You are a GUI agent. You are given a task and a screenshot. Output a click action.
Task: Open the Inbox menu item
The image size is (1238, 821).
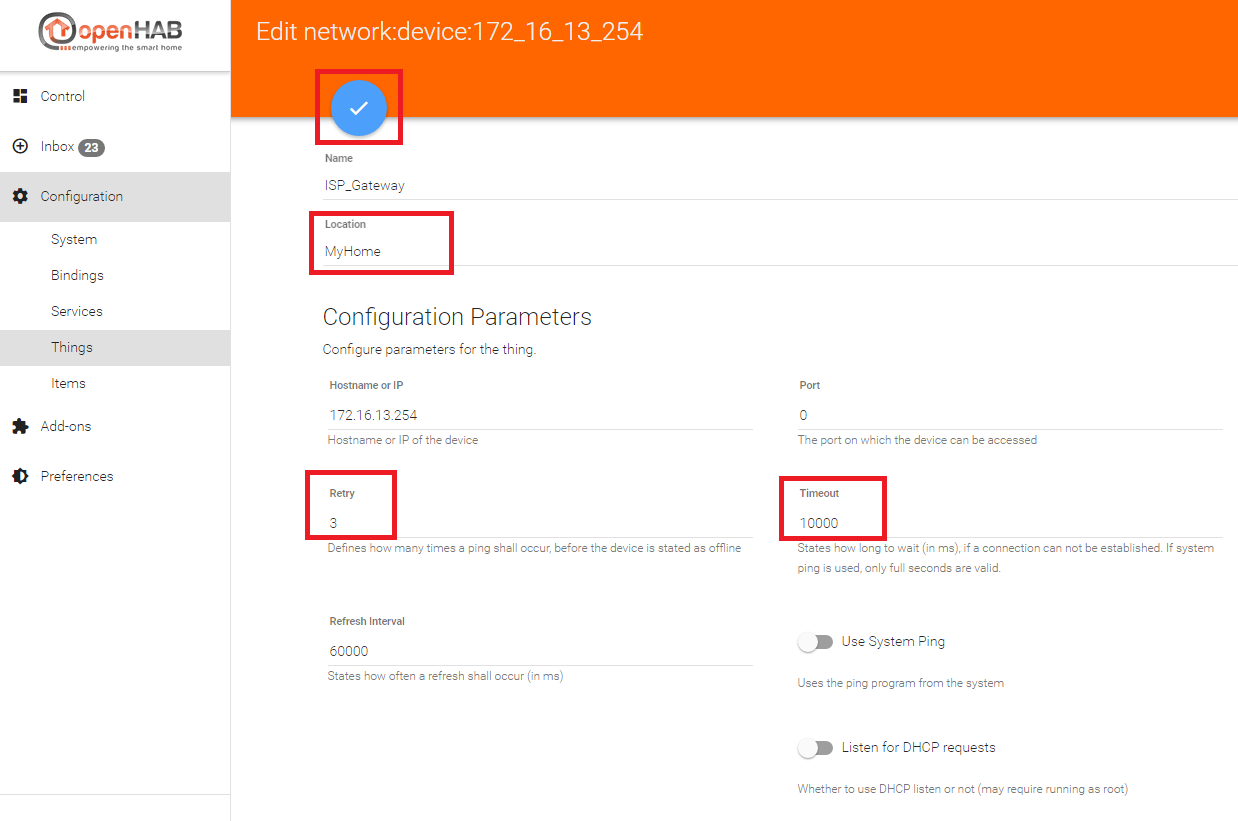pyautogui.click(x=115, y=146)
